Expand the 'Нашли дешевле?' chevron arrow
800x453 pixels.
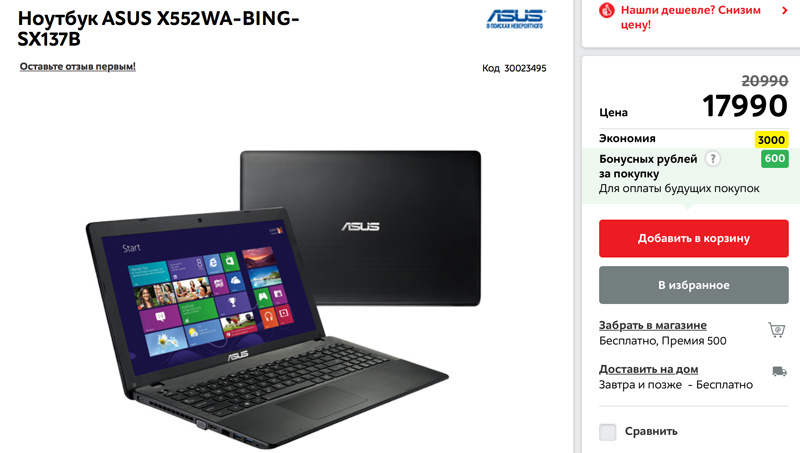[785, 10]
